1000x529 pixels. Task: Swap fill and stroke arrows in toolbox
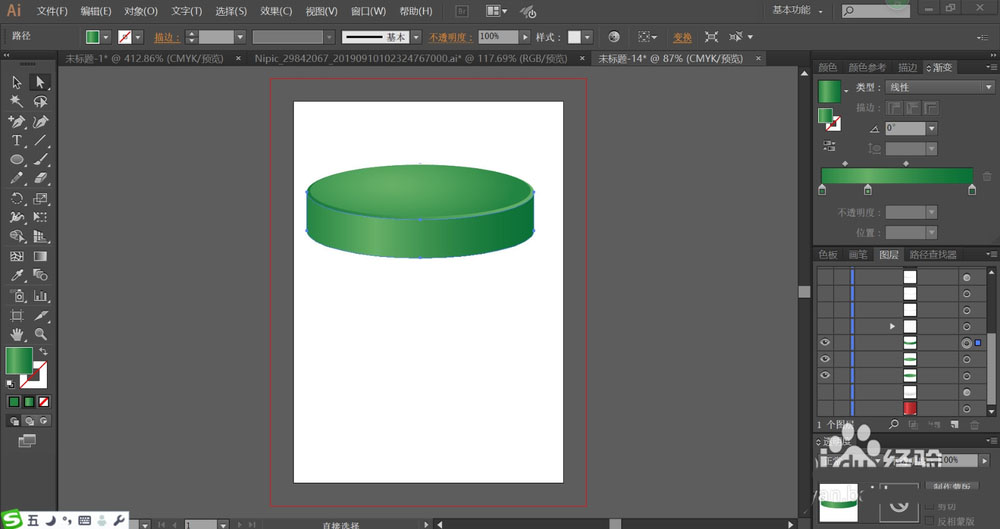43,352
